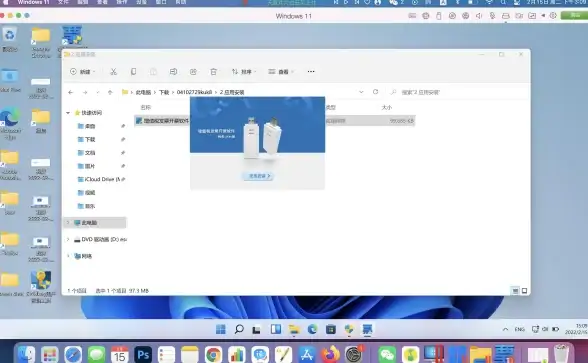This screenshot has width=588, height=363.
Task: Open WeChat from the macOS Dock
Action: pos(387,354)
